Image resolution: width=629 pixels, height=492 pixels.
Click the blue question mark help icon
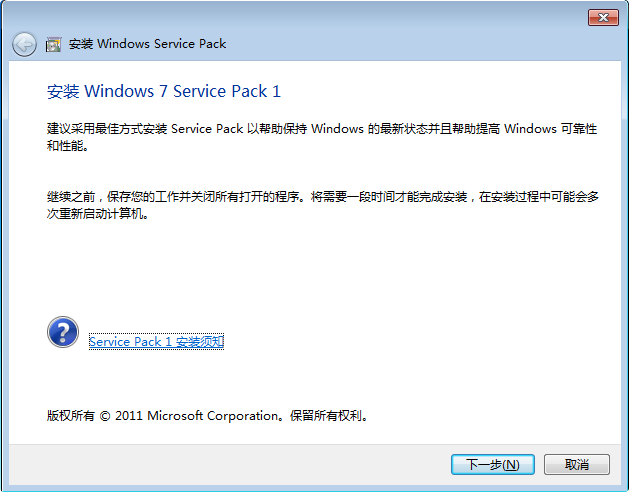tap(63, 332)
